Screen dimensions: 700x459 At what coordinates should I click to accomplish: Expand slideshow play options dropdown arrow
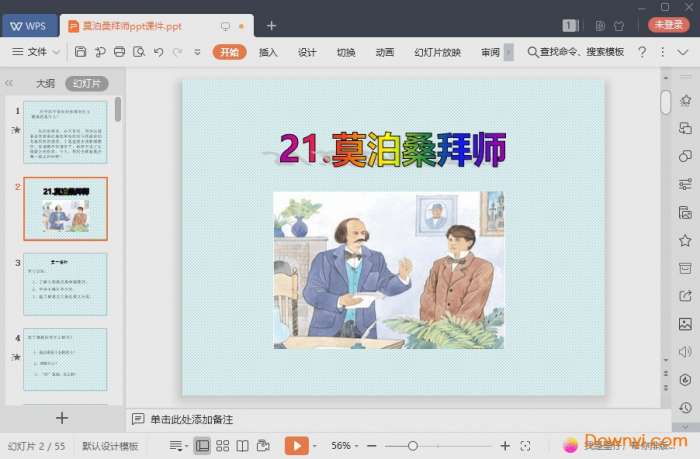pos(315,446)
